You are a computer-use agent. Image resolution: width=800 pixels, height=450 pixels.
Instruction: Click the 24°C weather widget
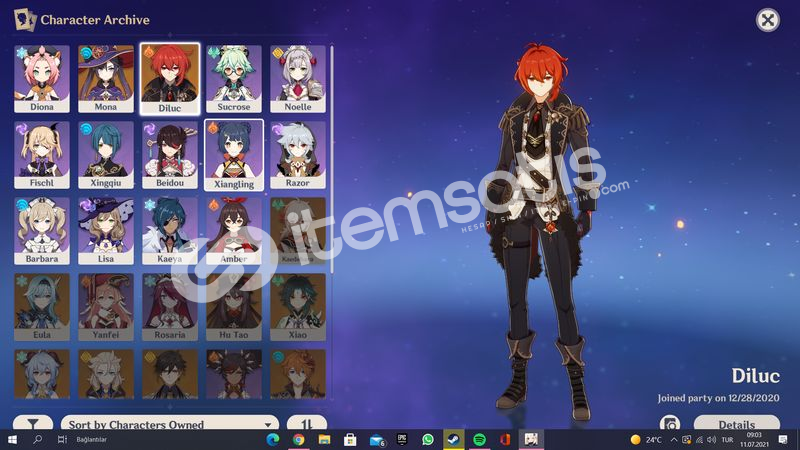coord(646,440)
